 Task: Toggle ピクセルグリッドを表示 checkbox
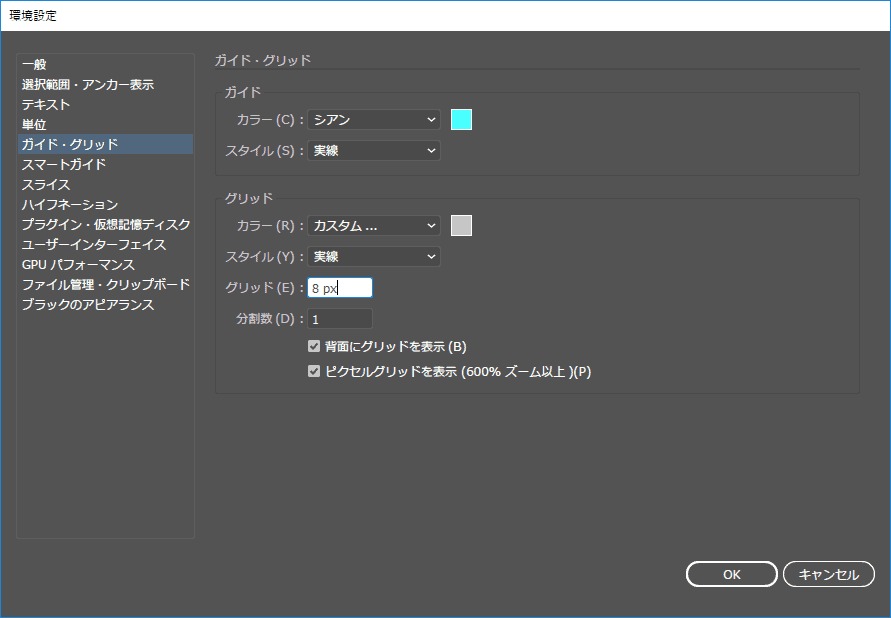point(314,372)
